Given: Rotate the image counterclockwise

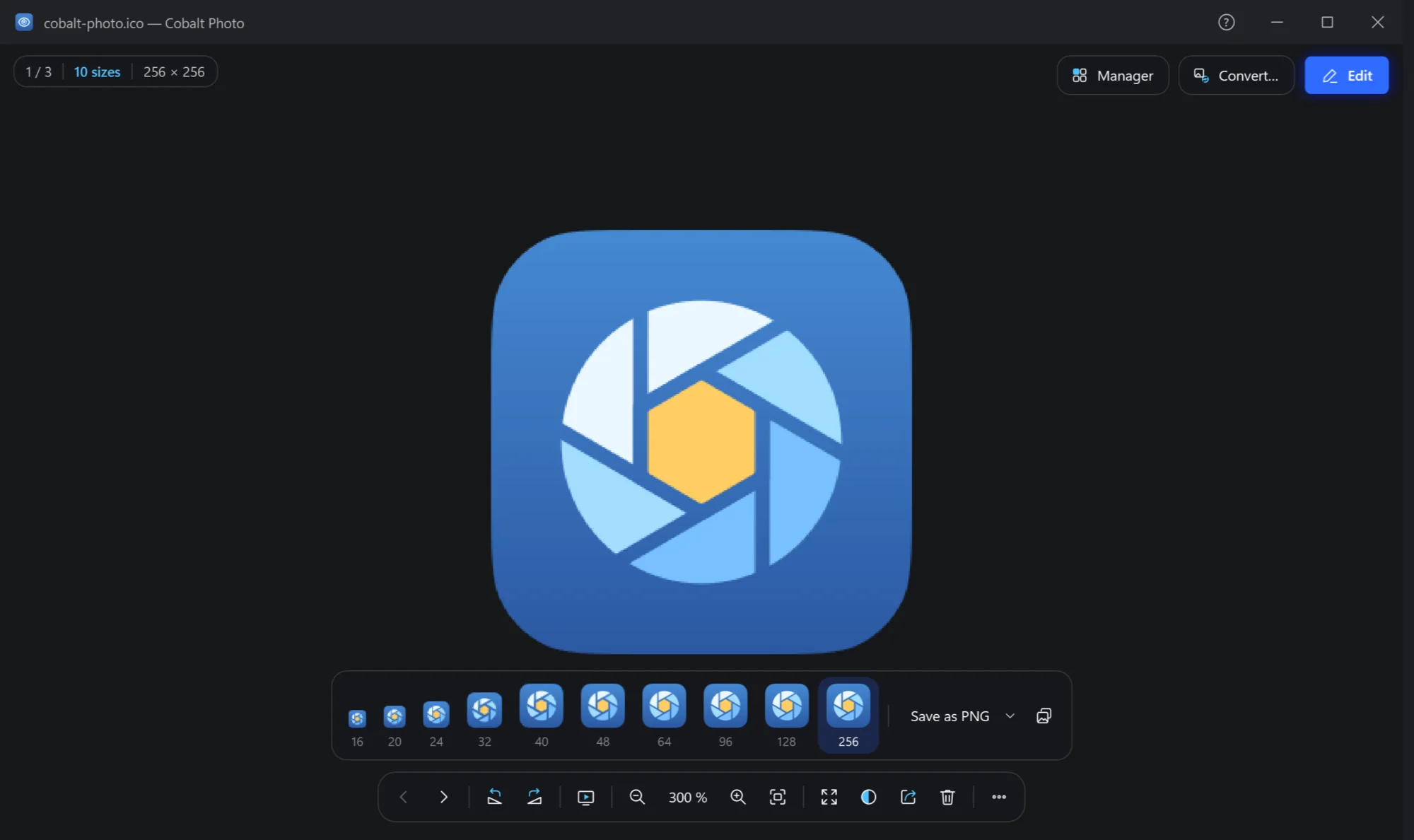Looking at the screenshot, I should point(494,797).
